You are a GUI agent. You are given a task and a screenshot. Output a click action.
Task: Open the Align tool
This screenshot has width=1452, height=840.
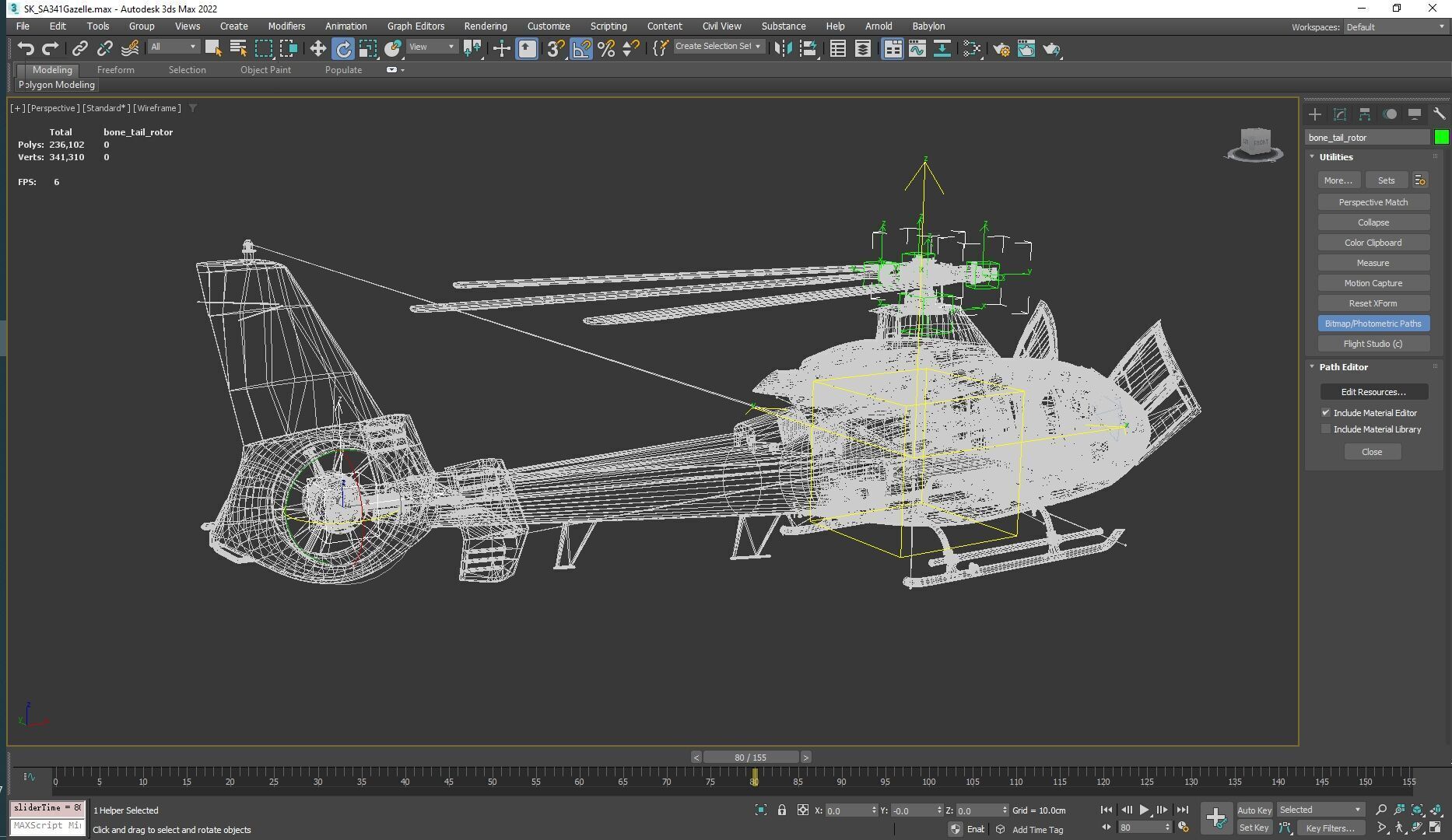[x=808, y=48]
